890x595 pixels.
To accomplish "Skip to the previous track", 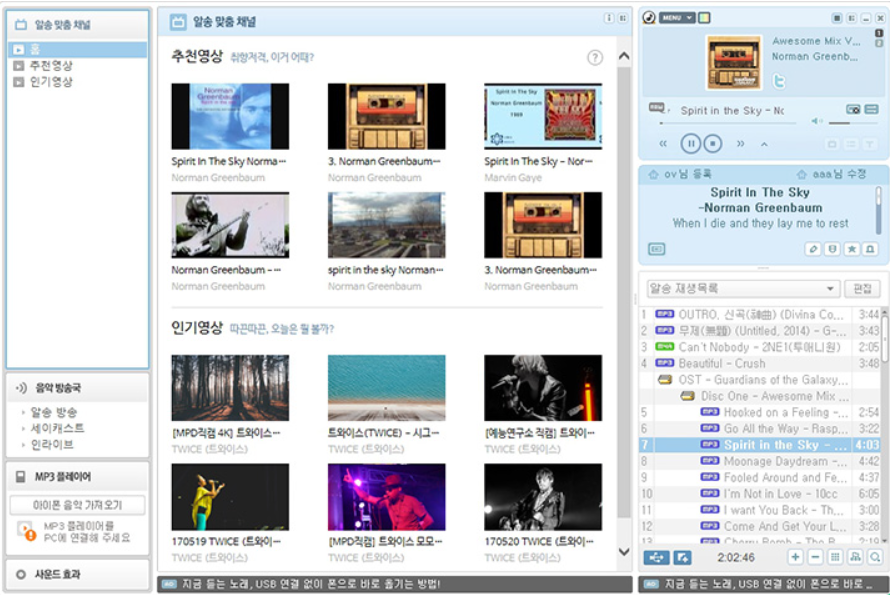I will [663, 144].
